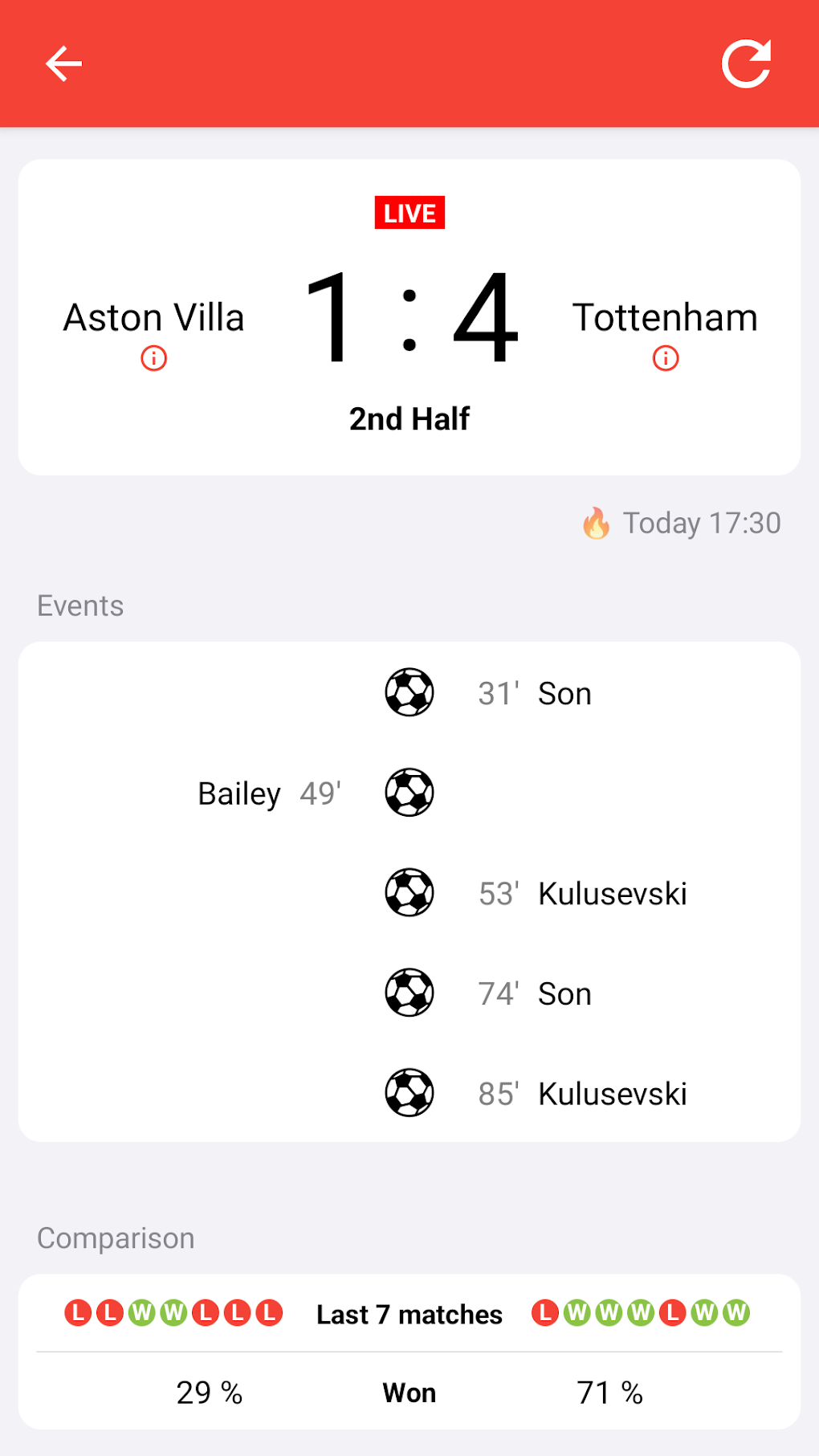Tap the back arrow icon
The height and width of the screenshot is (1456, 819).
(63, 63)
